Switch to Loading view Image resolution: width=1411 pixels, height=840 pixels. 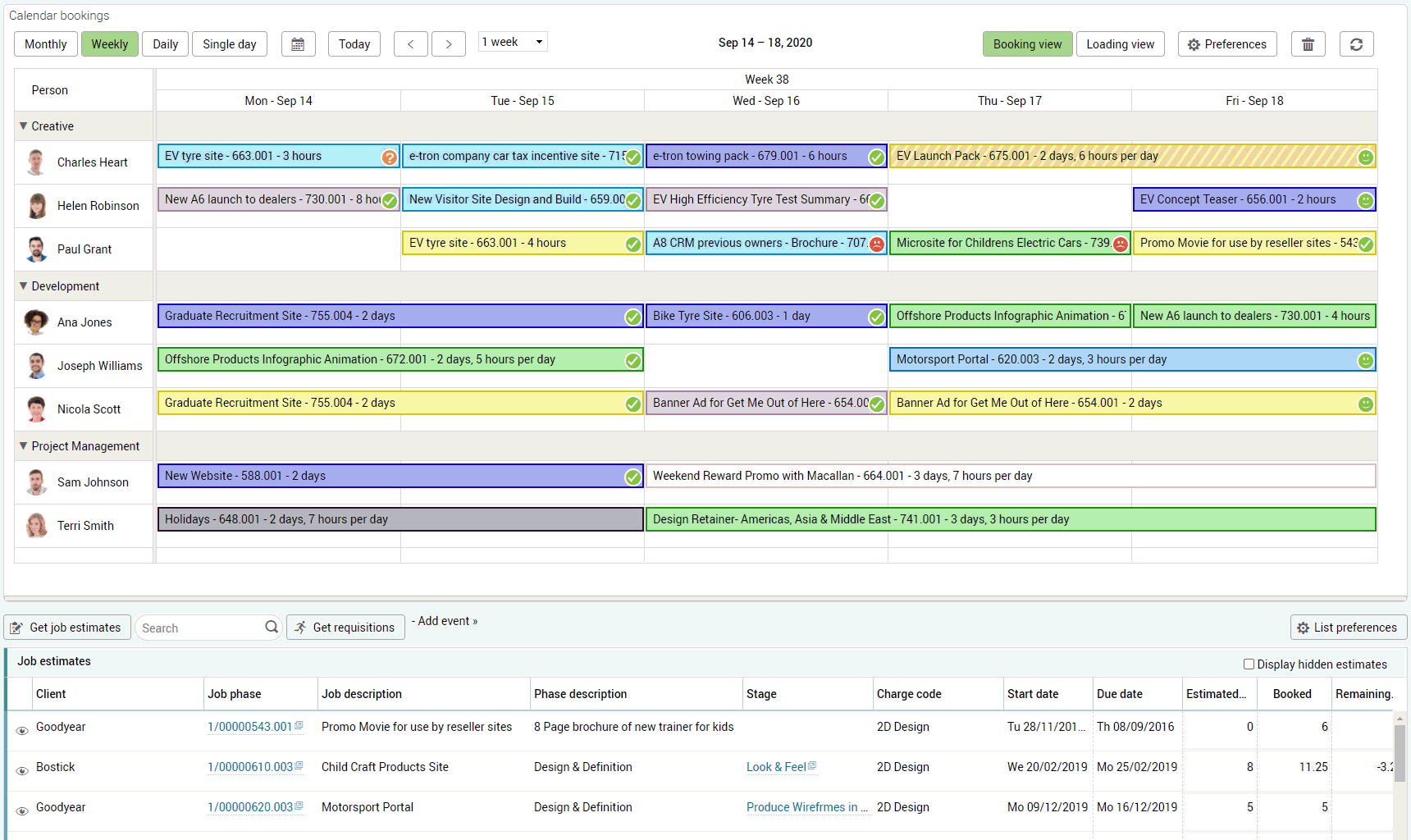(x=1120, y=43)
